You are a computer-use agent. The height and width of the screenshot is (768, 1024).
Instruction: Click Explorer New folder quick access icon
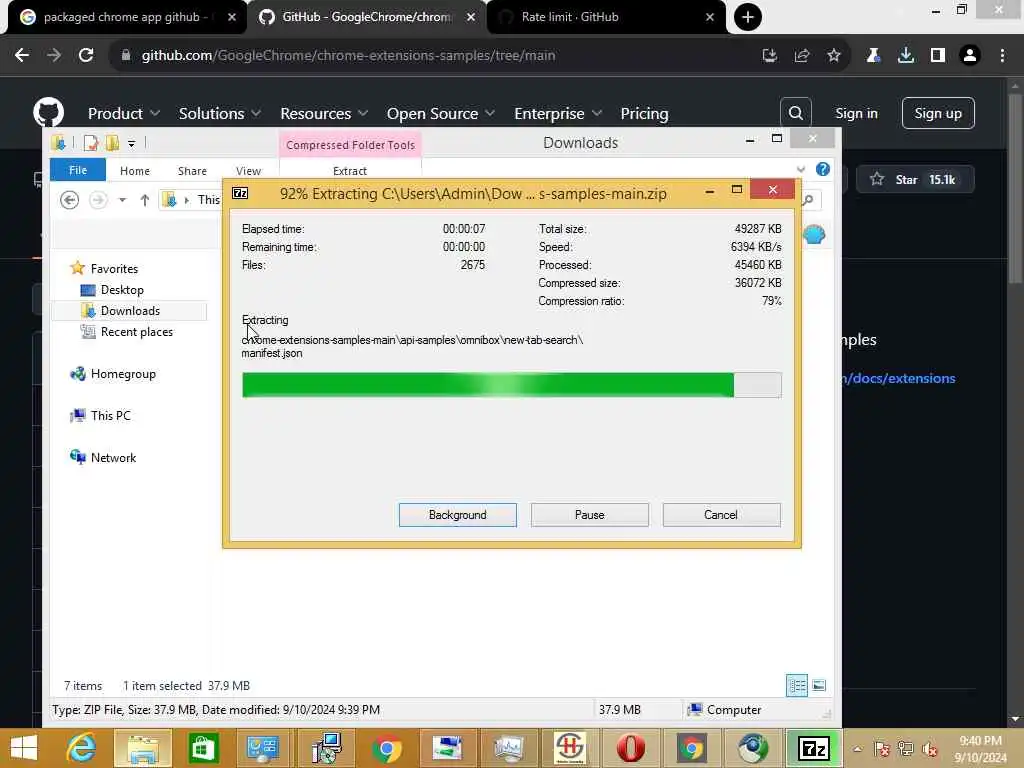(x=113, y=142)
